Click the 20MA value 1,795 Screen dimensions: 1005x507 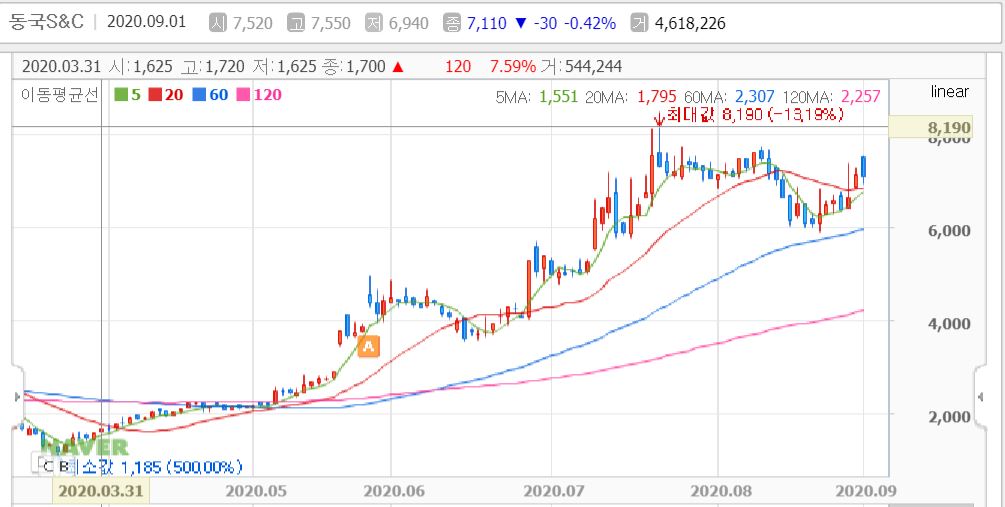(657, 97)
